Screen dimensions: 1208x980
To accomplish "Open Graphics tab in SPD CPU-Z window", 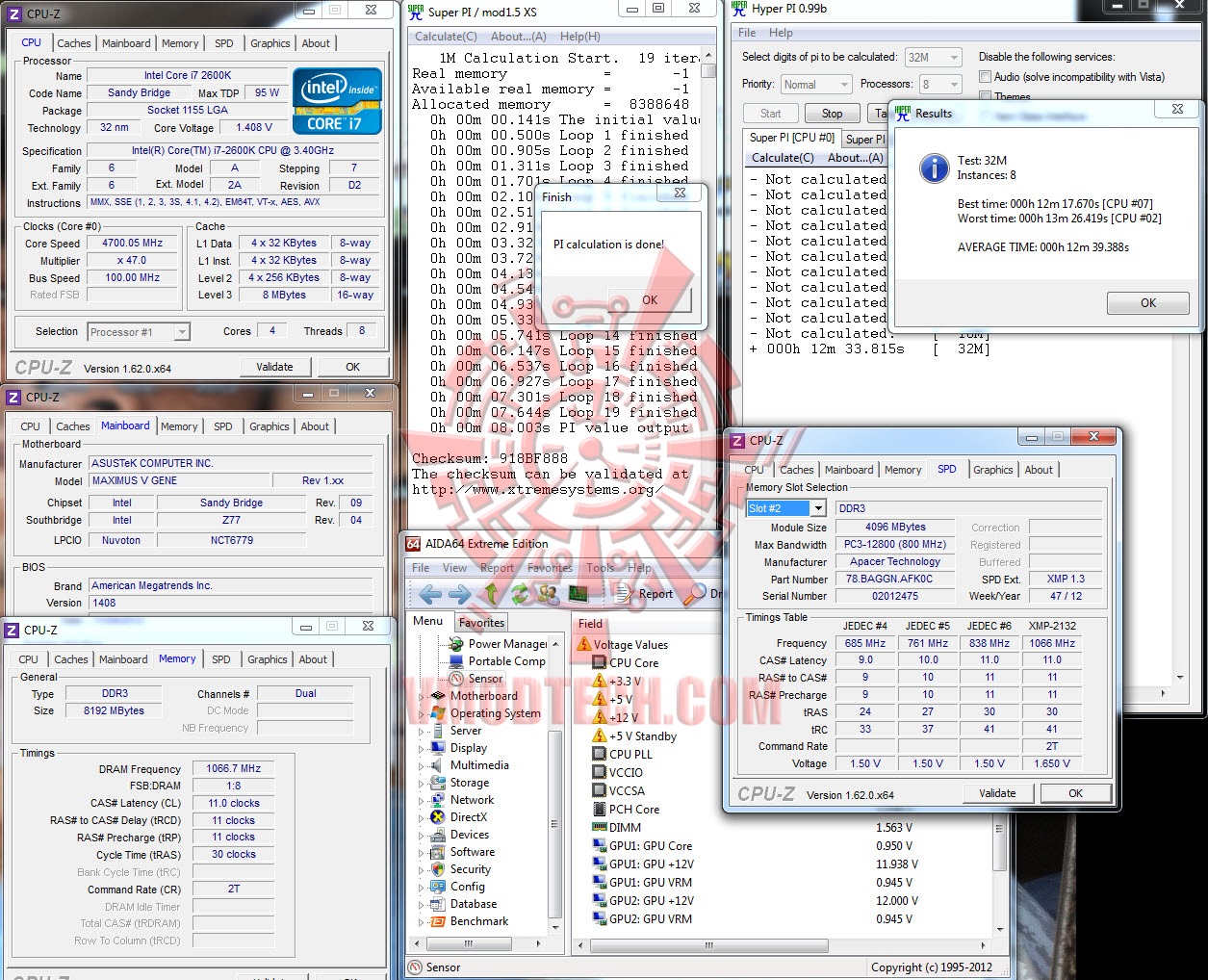I will [992, 470].
